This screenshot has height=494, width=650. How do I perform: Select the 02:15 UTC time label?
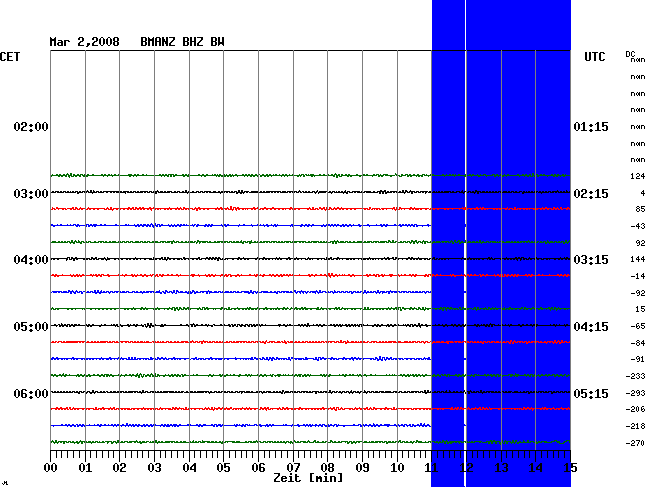pos(591,194)
